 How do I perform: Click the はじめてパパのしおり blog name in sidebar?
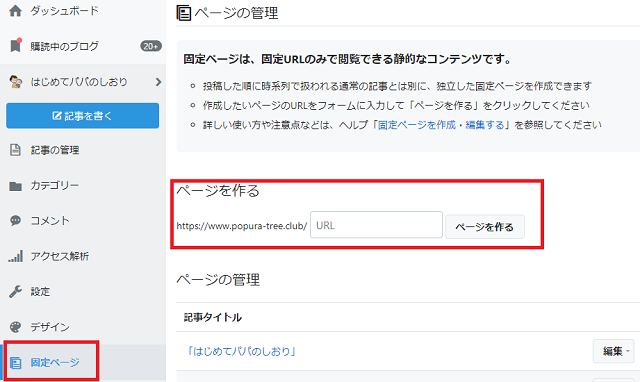pos(79,82)
